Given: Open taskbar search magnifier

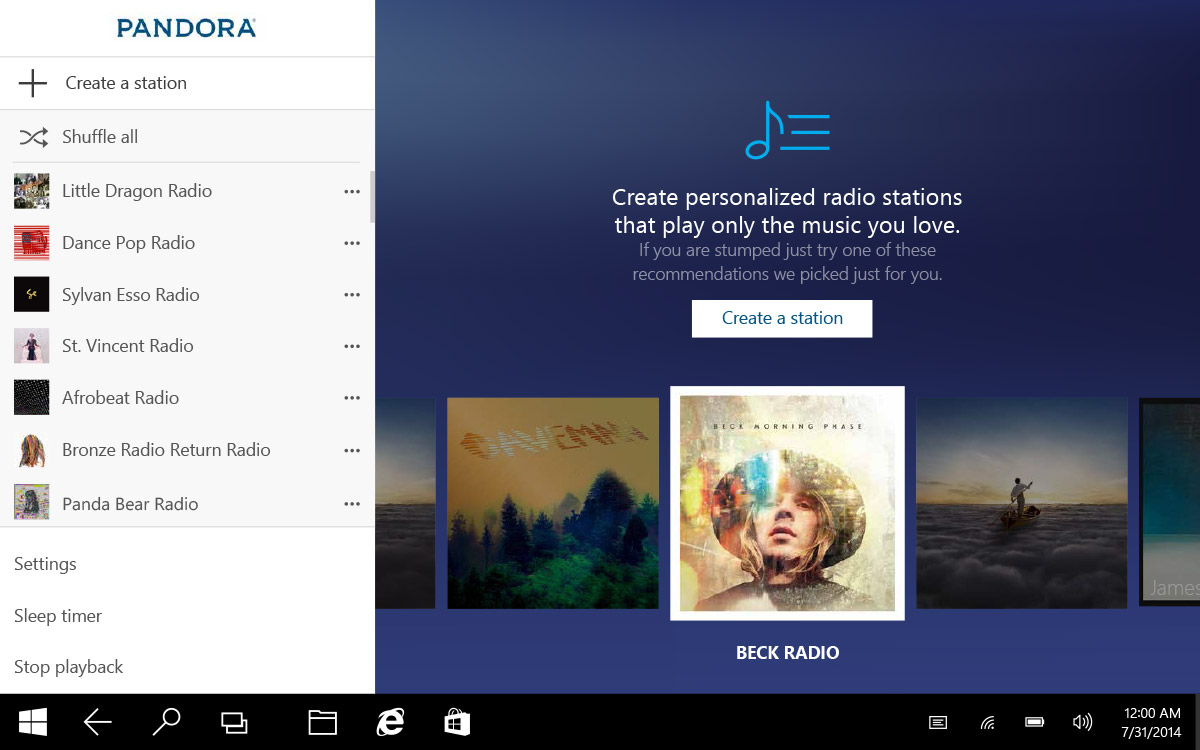Looking at the screenshot, I should pos(166,722).
